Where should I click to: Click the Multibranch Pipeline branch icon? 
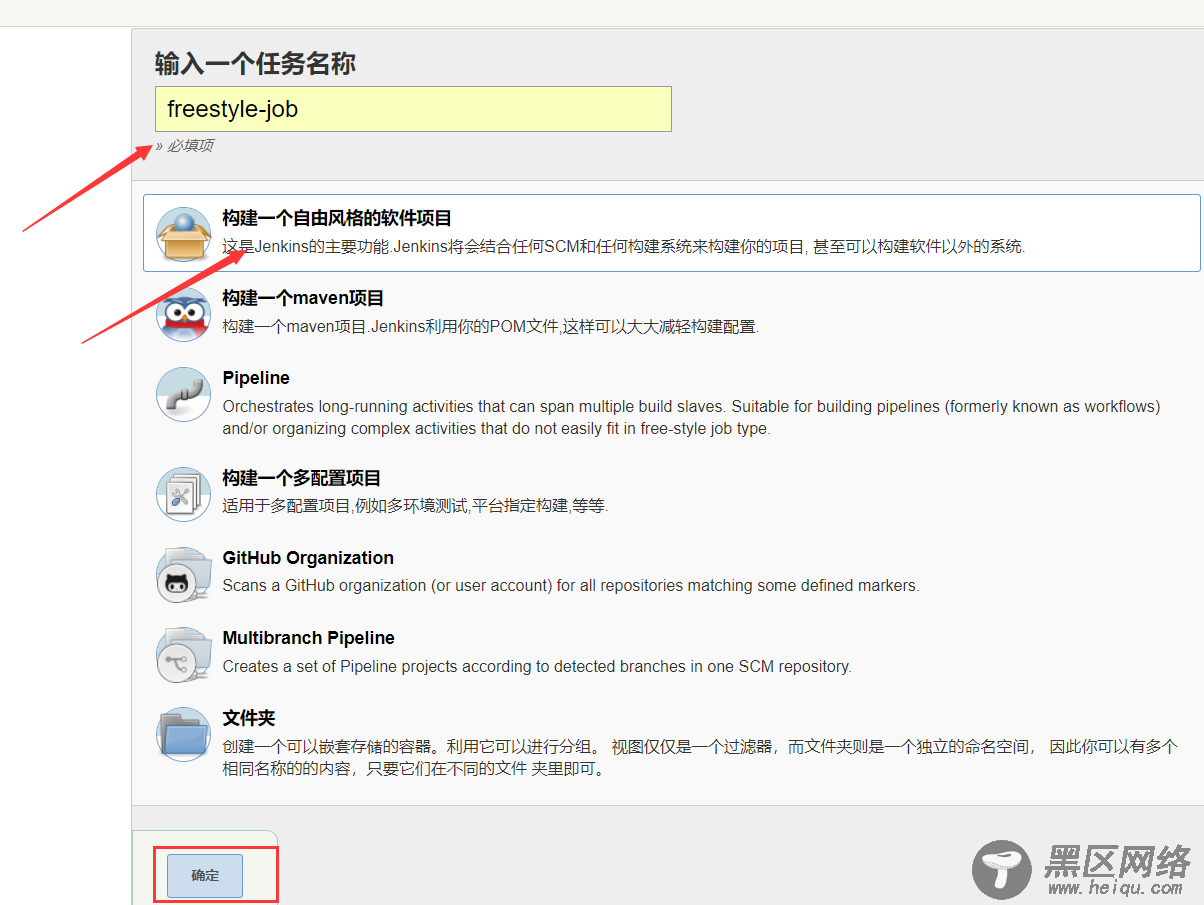[183, 654]
